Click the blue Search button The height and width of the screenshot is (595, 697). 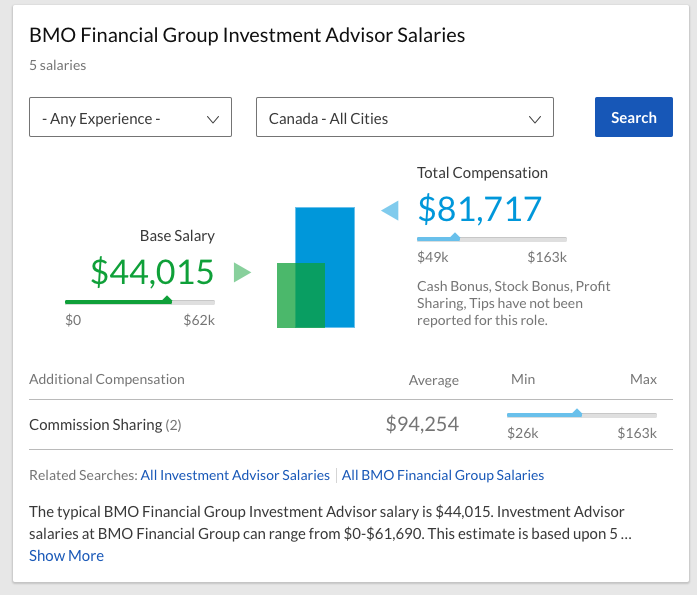[x=633, y=117]
